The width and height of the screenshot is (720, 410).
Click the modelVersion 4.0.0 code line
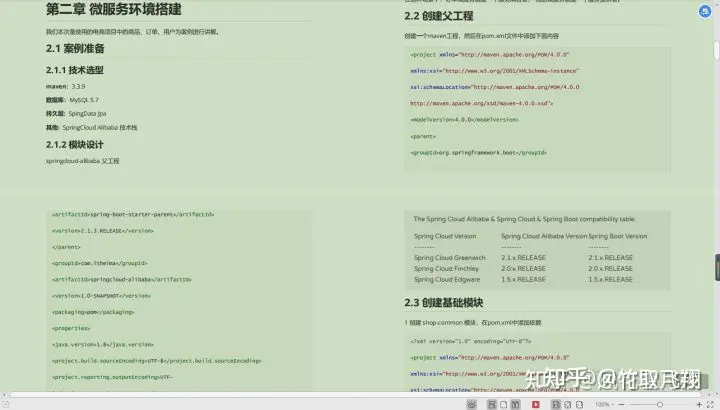coord(464,119)
